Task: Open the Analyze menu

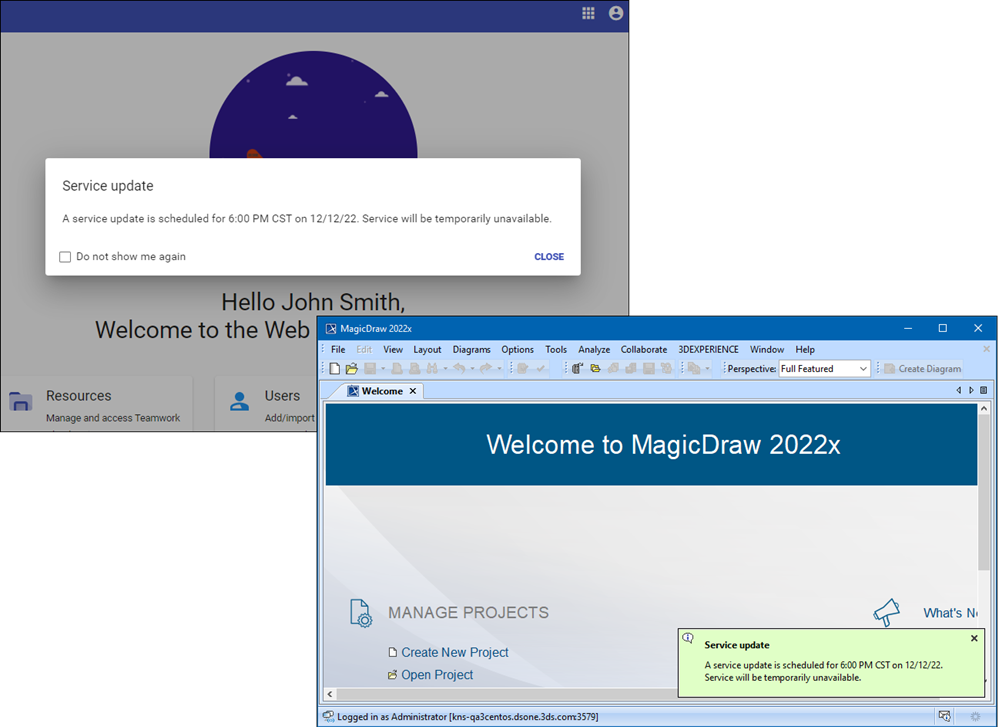Action: [x=594, y=349]
